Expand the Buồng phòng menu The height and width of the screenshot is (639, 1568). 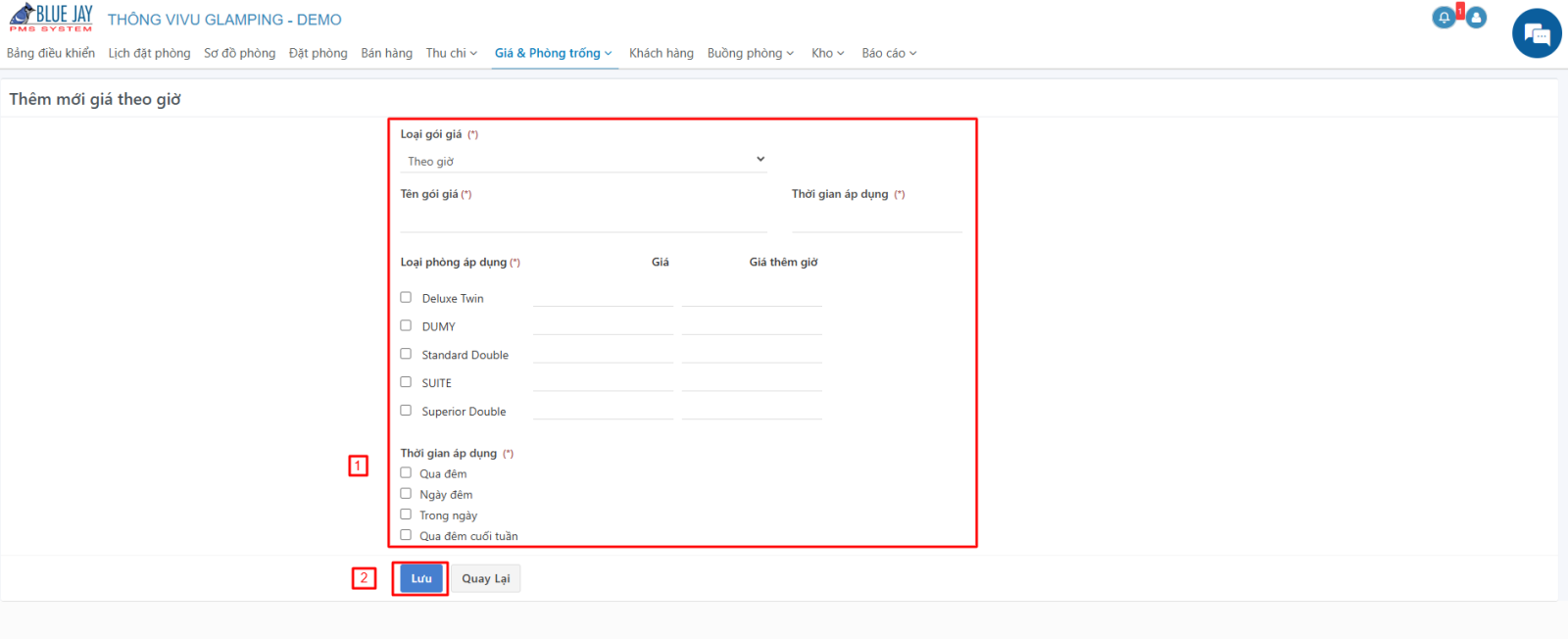751,53
